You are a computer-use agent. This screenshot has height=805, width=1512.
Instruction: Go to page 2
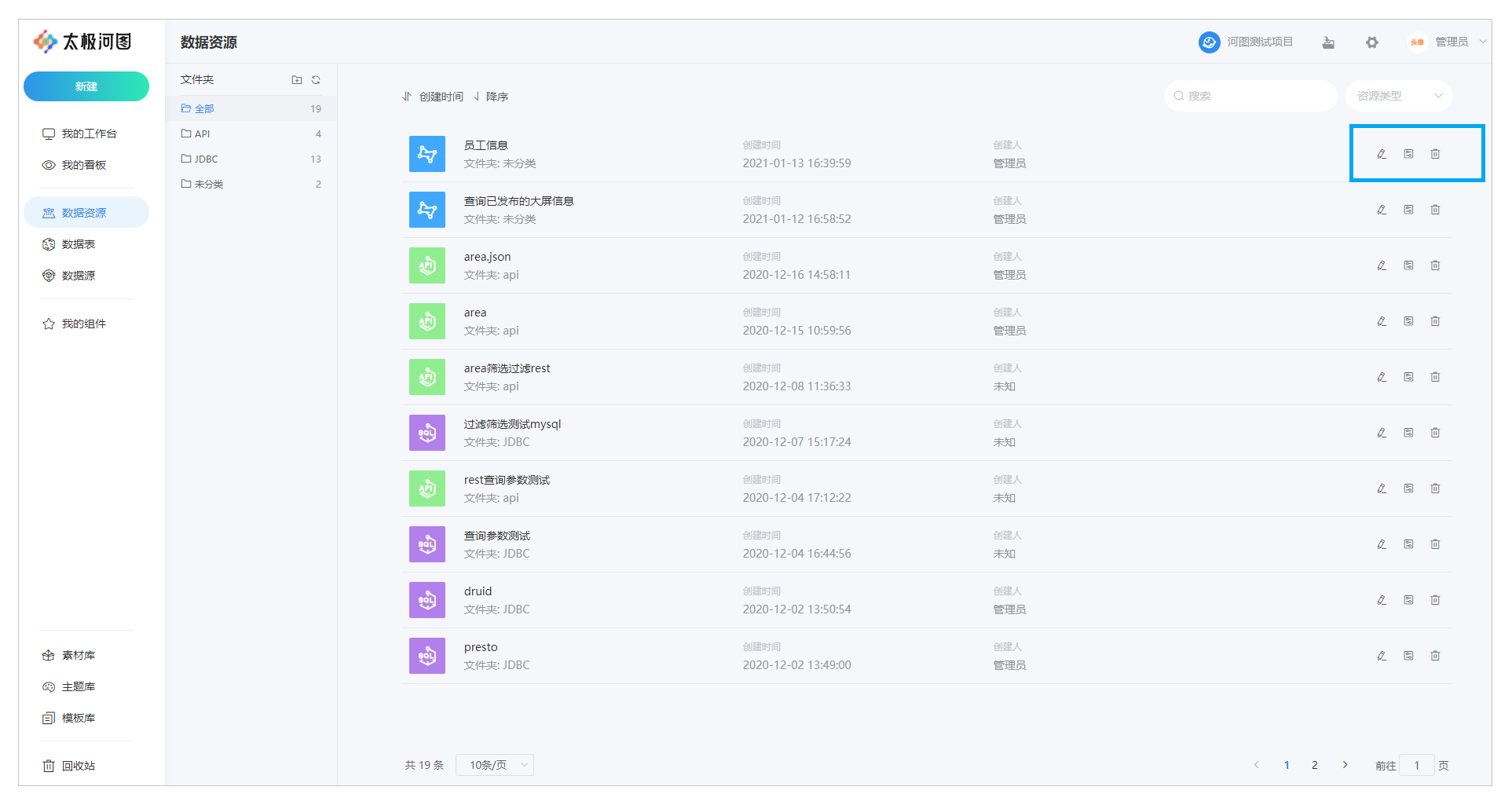coord(1315,765)
